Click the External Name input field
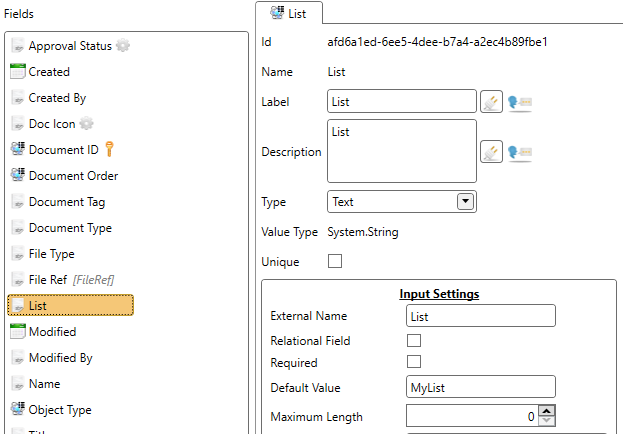The image size is (623, 434). pos(481,316)
